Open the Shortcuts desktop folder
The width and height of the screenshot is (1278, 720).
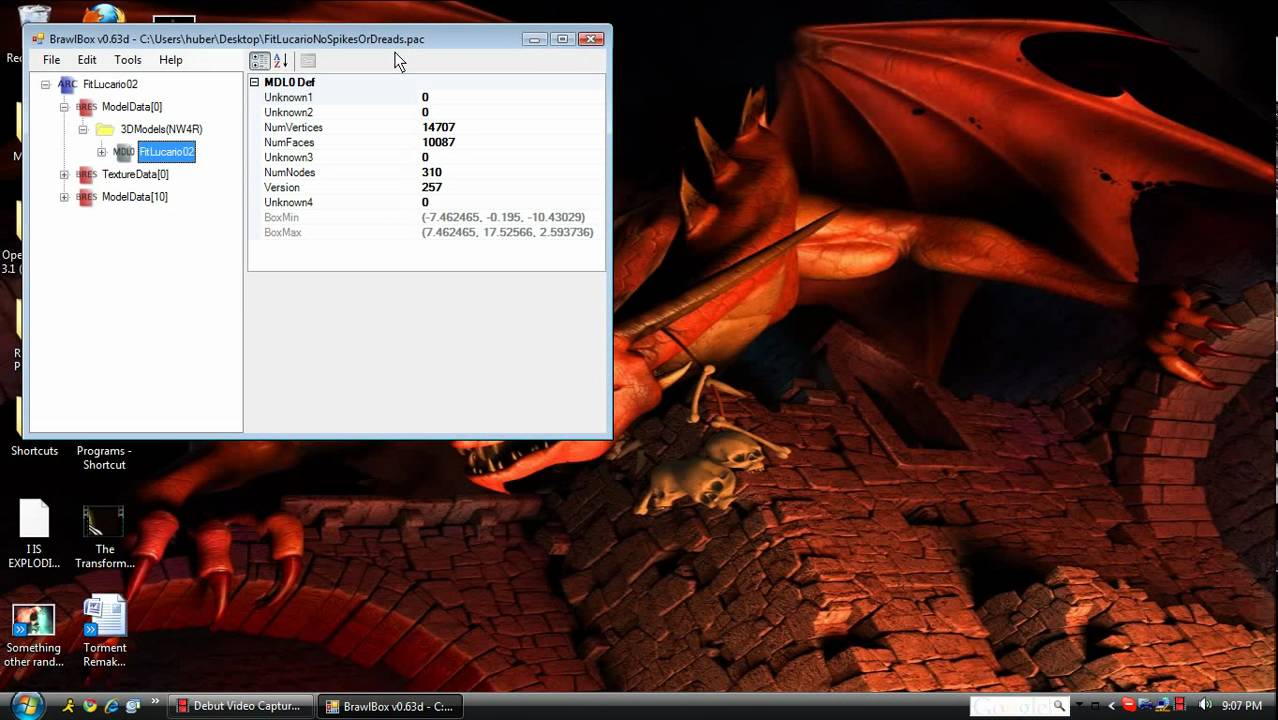point(34,451)
